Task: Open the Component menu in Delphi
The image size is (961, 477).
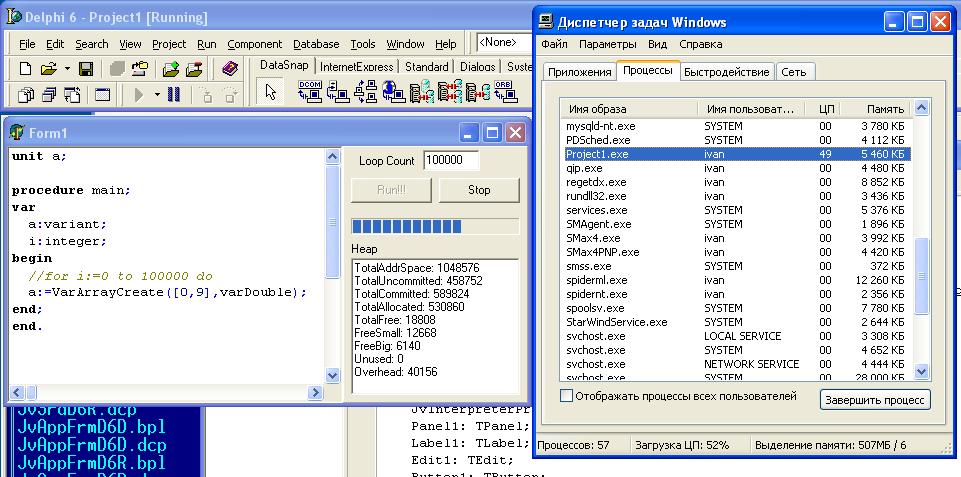Action: [254, 44]
